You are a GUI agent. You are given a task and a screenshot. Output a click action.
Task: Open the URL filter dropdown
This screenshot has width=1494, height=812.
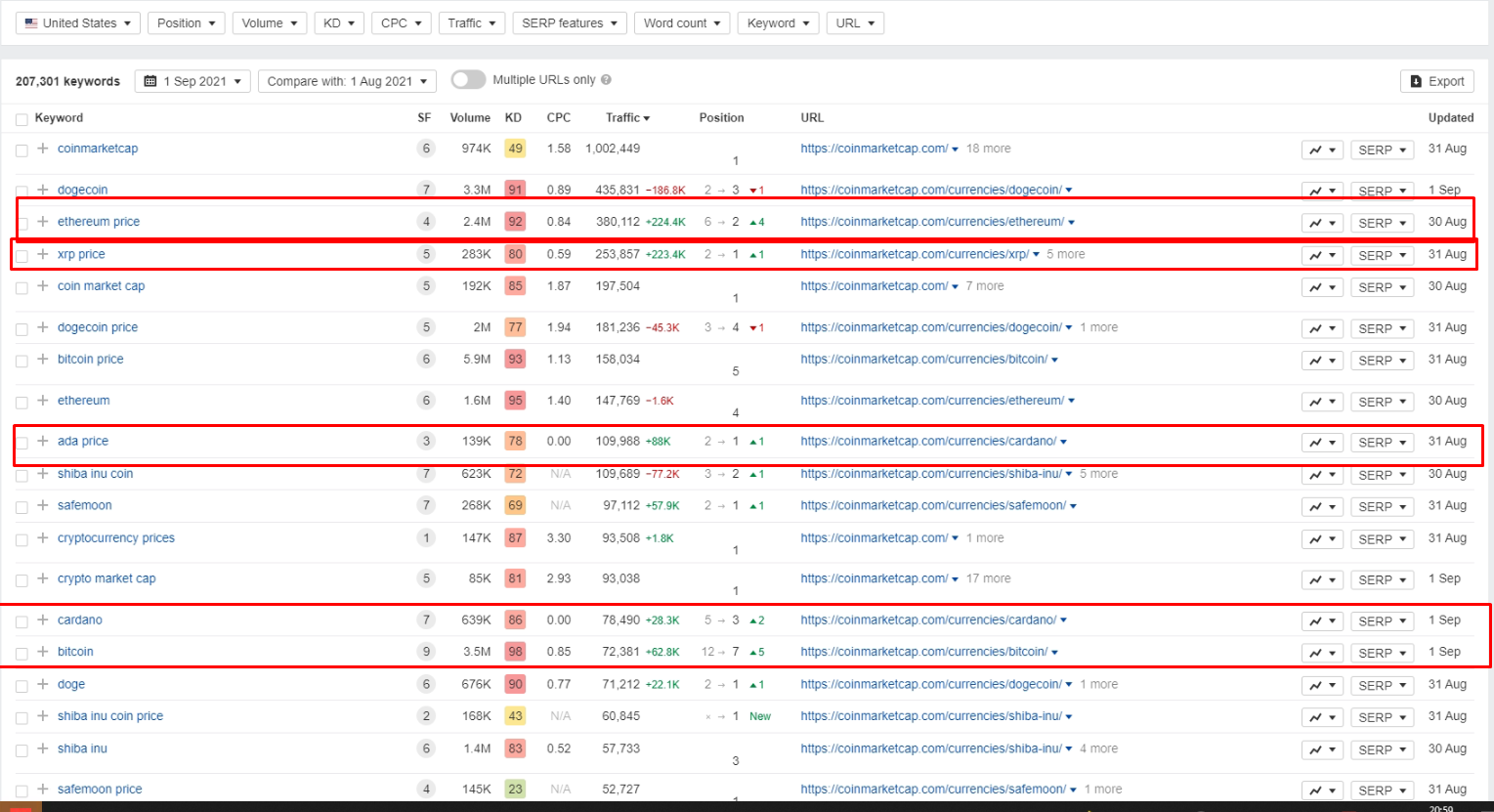click(x=855, y=22)
